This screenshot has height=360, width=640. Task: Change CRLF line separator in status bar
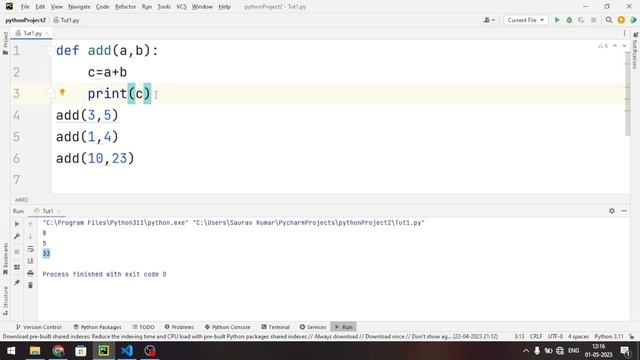point(536,337)
